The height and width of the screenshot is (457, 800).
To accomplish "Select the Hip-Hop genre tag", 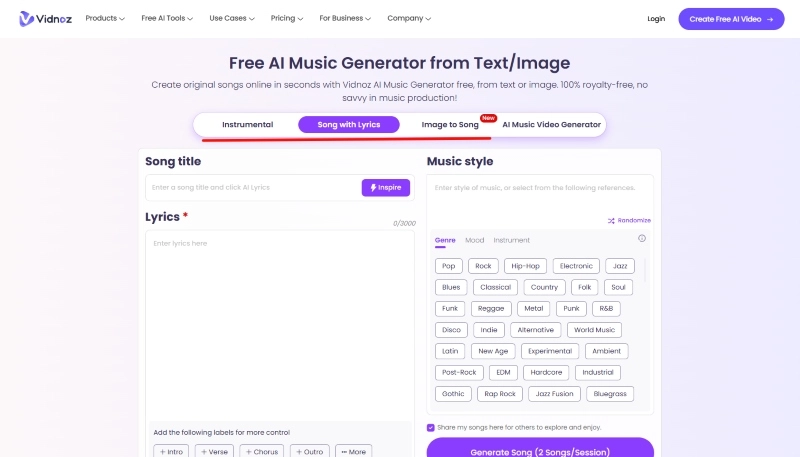I will [x=525, y=266].
